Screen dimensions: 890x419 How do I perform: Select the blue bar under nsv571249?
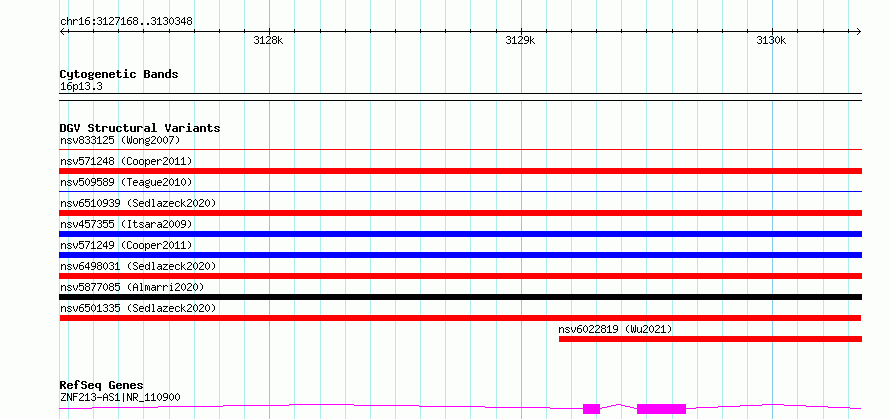(x=460, y=255)
